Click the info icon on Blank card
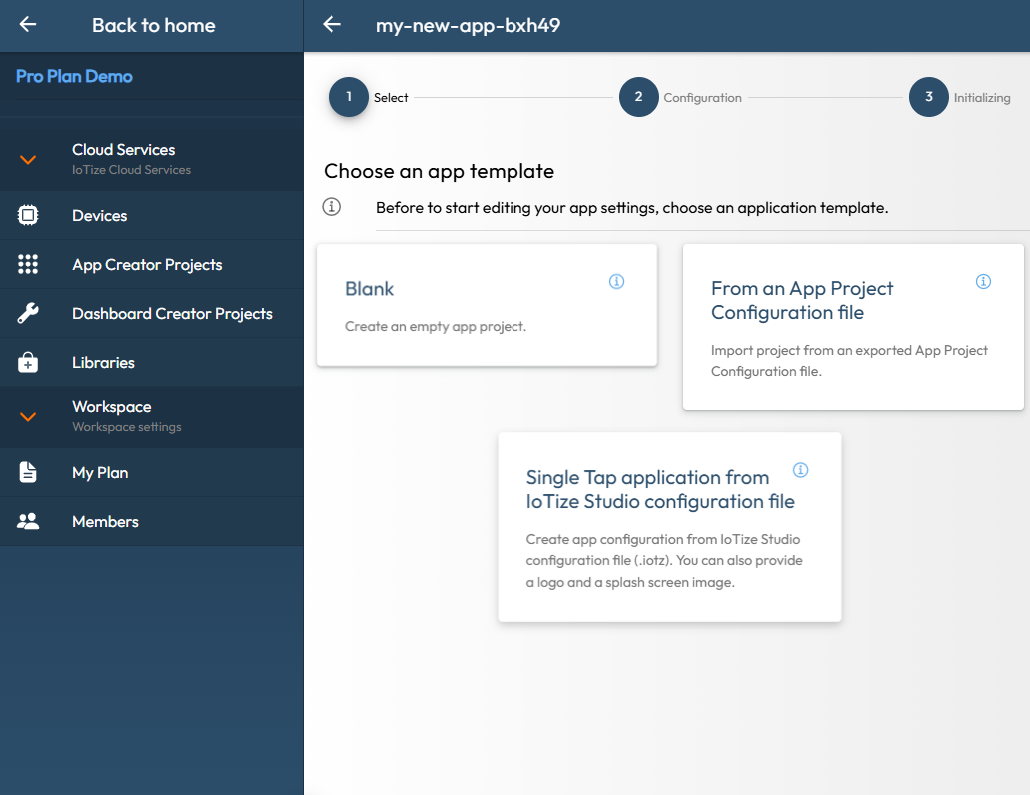Image resolution: width=1030 pixels, height=795 pixels. tap(616, 282)
